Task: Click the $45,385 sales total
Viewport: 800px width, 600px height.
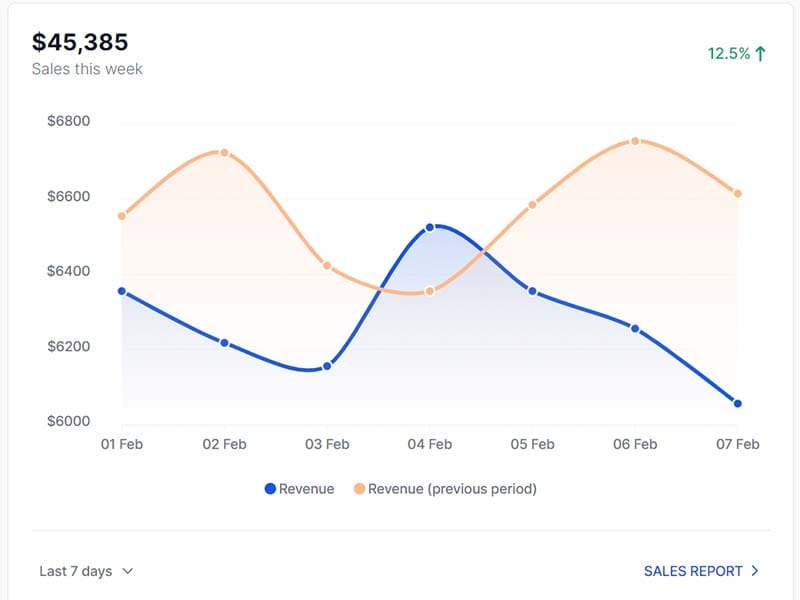Action: [x=80, y=42]
